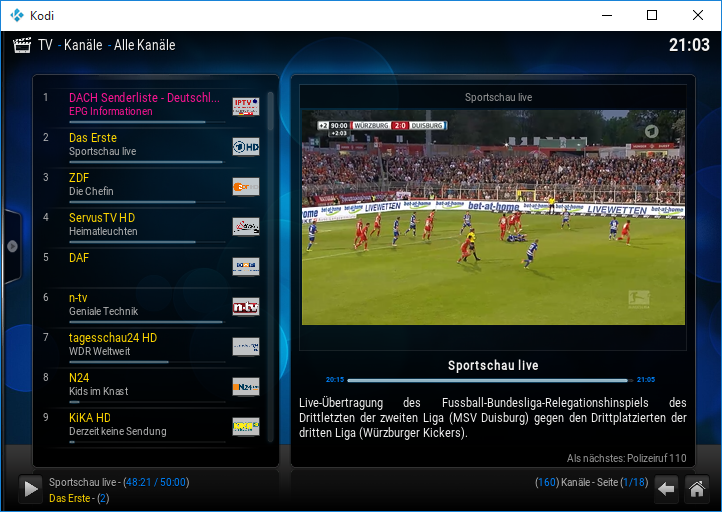Minimize the Kodi window
The height and width of the screenshot is (512, 722).
[607, 15]
